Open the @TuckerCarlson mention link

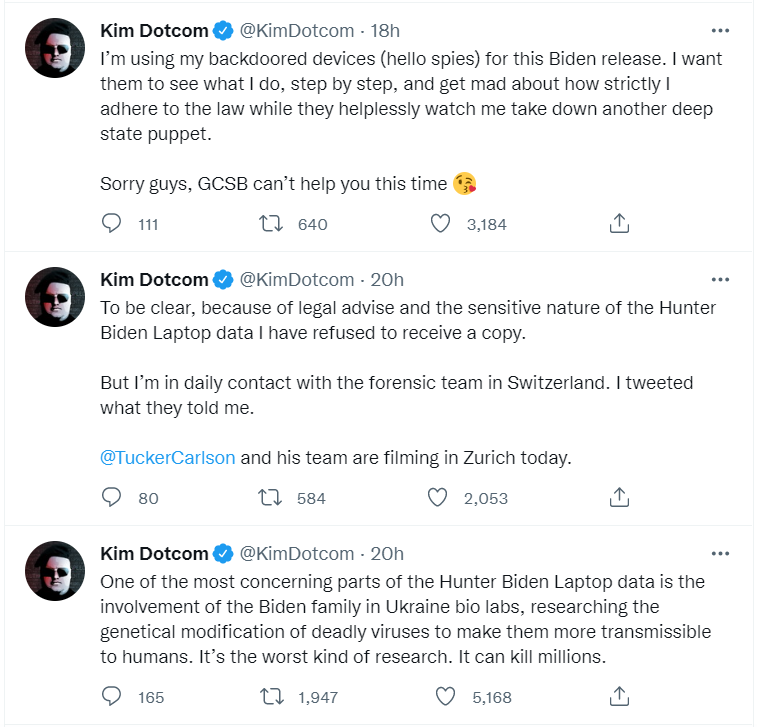click(168, 458)
